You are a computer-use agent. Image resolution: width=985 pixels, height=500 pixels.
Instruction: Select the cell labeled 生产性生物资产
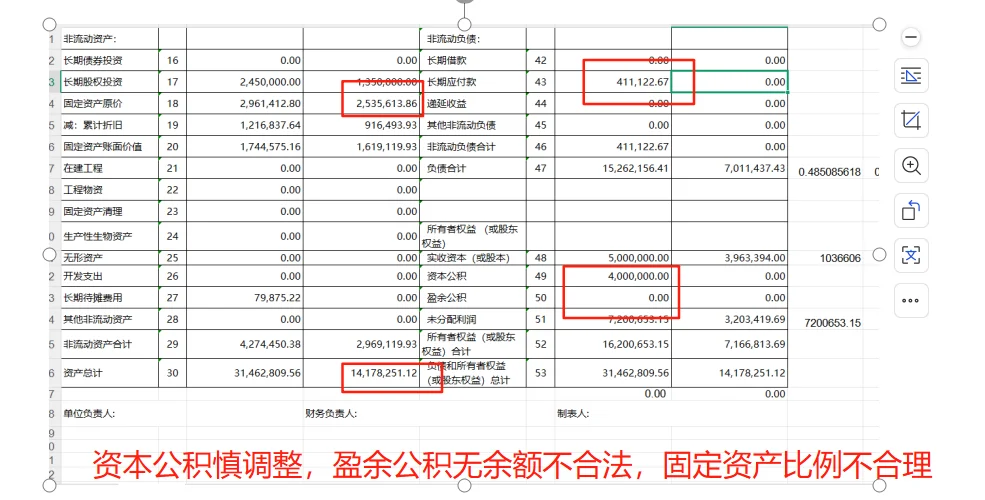coord(109,236)
